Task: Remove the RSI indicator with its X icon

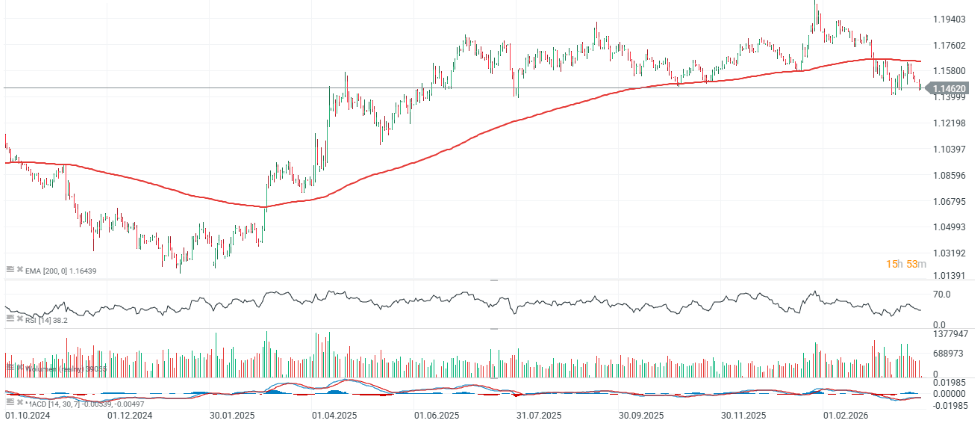Action: pos(19,318)
